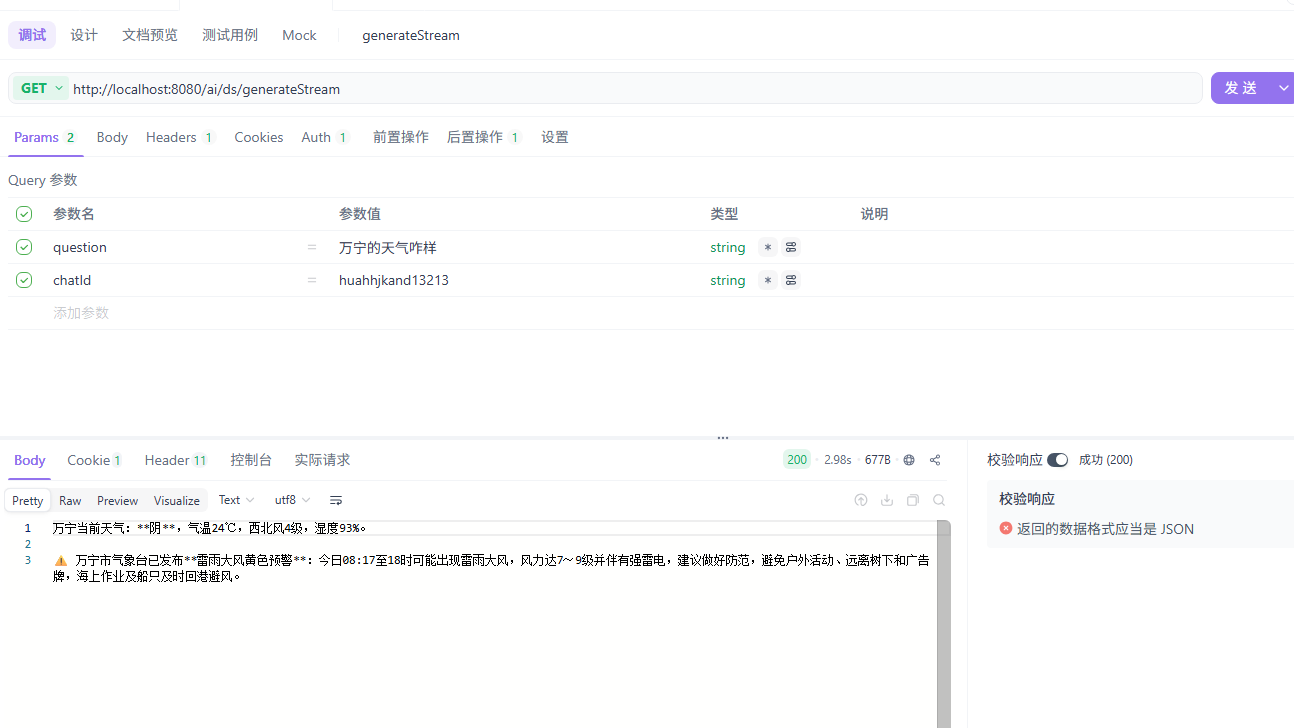Uncheck the question parameter checkbox
The height and width of the screenshot is (728, 1294).
coord(24,247)
